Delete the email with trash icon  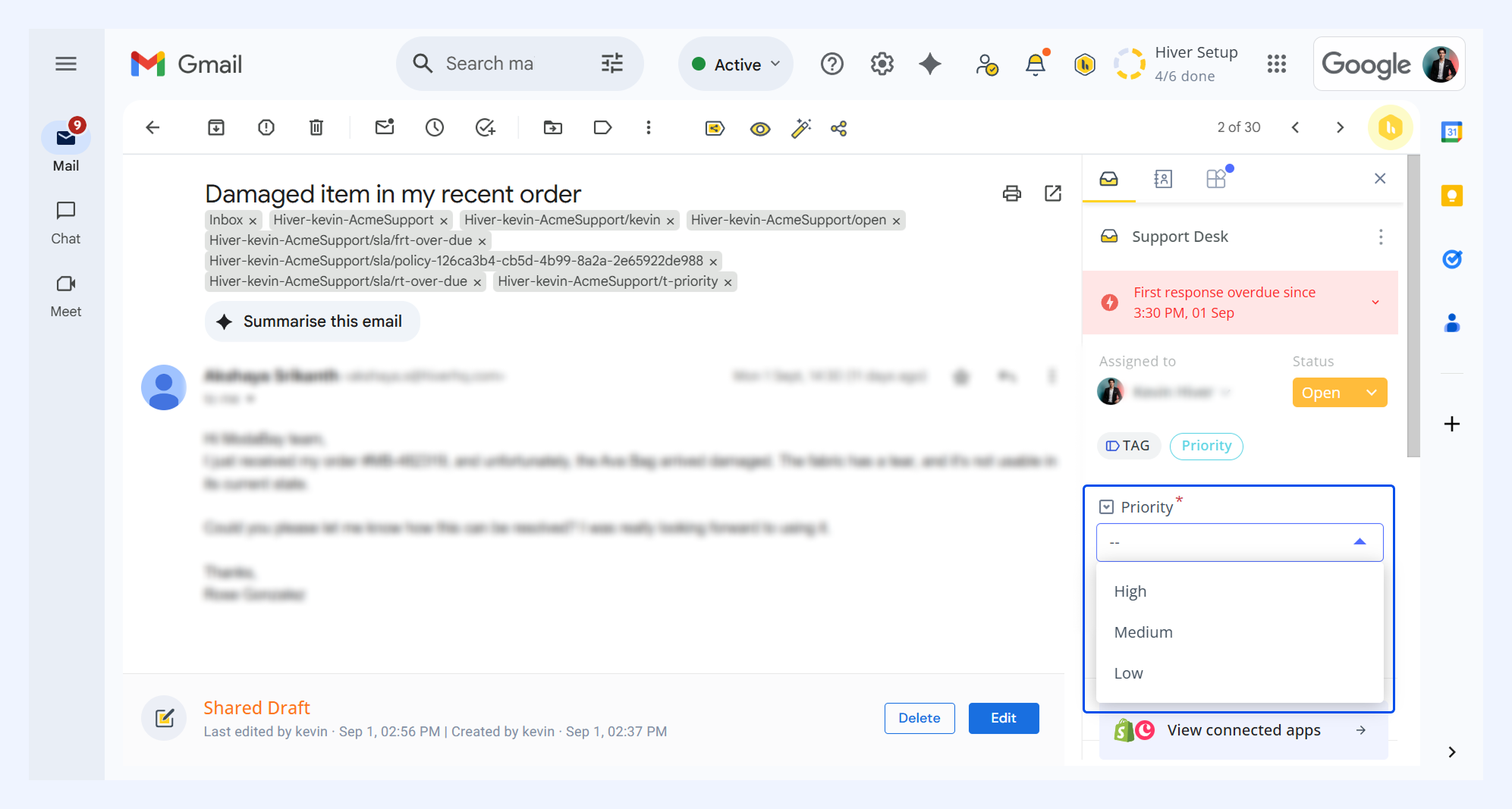(316, 127)
